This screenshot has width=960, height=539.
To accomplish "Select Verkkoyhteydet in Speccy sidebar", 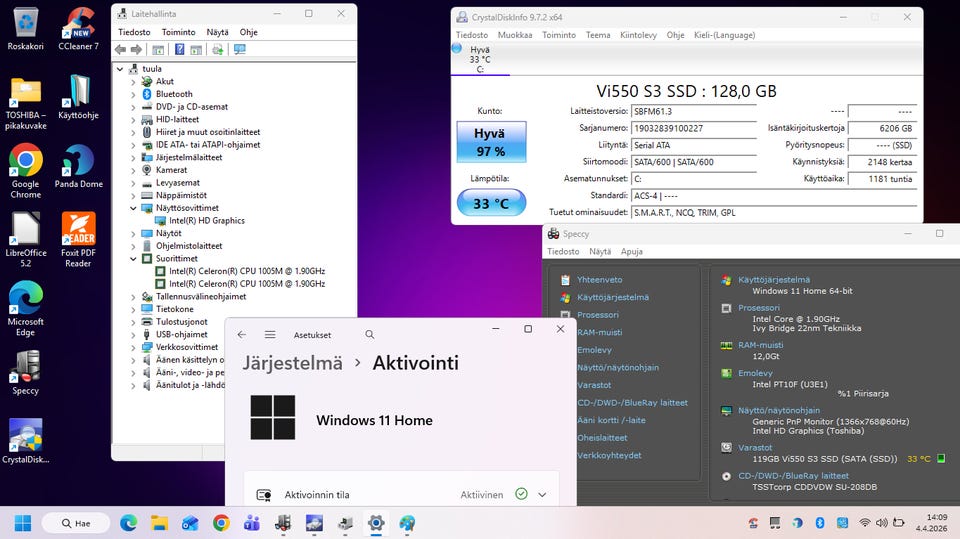I will tap(609, 455).
